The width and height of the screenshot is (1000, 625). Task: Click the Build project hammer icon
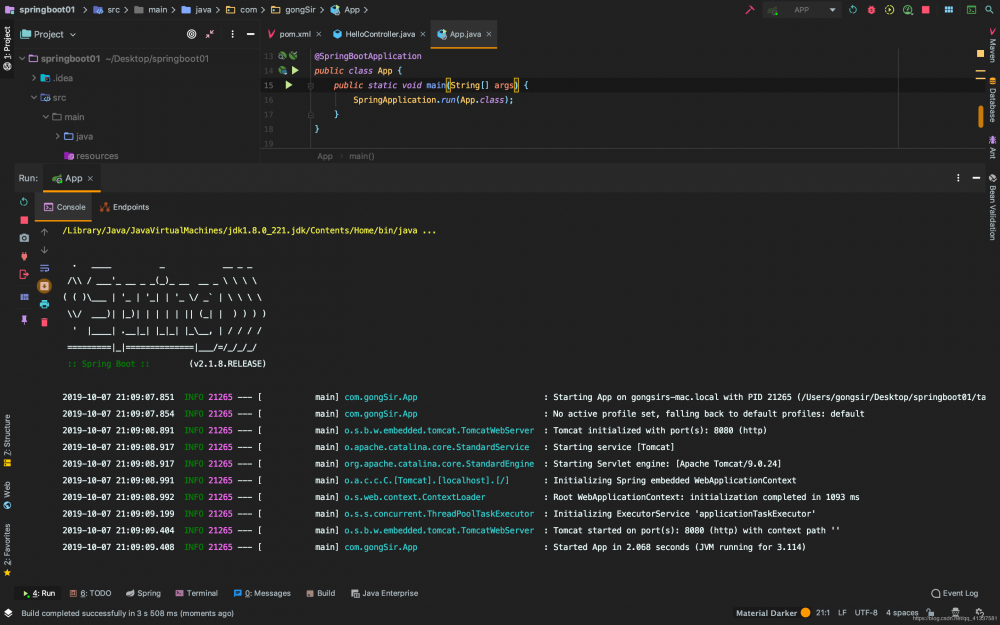point(749,10)
